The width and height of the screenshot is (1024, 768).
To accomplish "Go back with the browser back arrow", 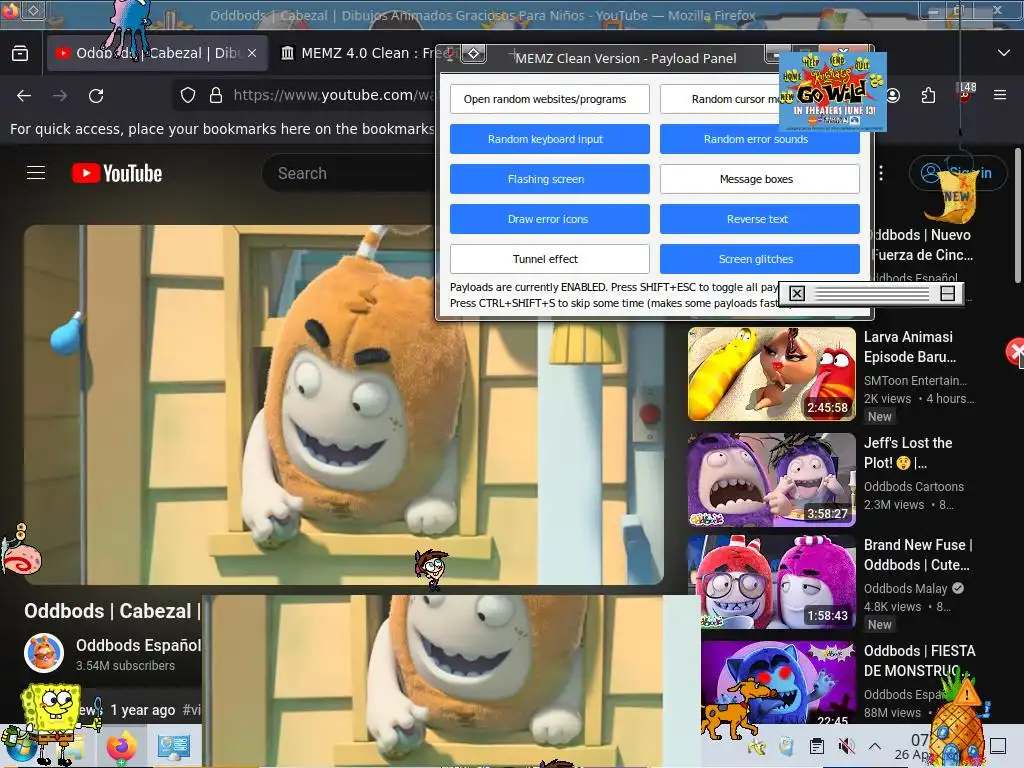I will coord(24,95).
